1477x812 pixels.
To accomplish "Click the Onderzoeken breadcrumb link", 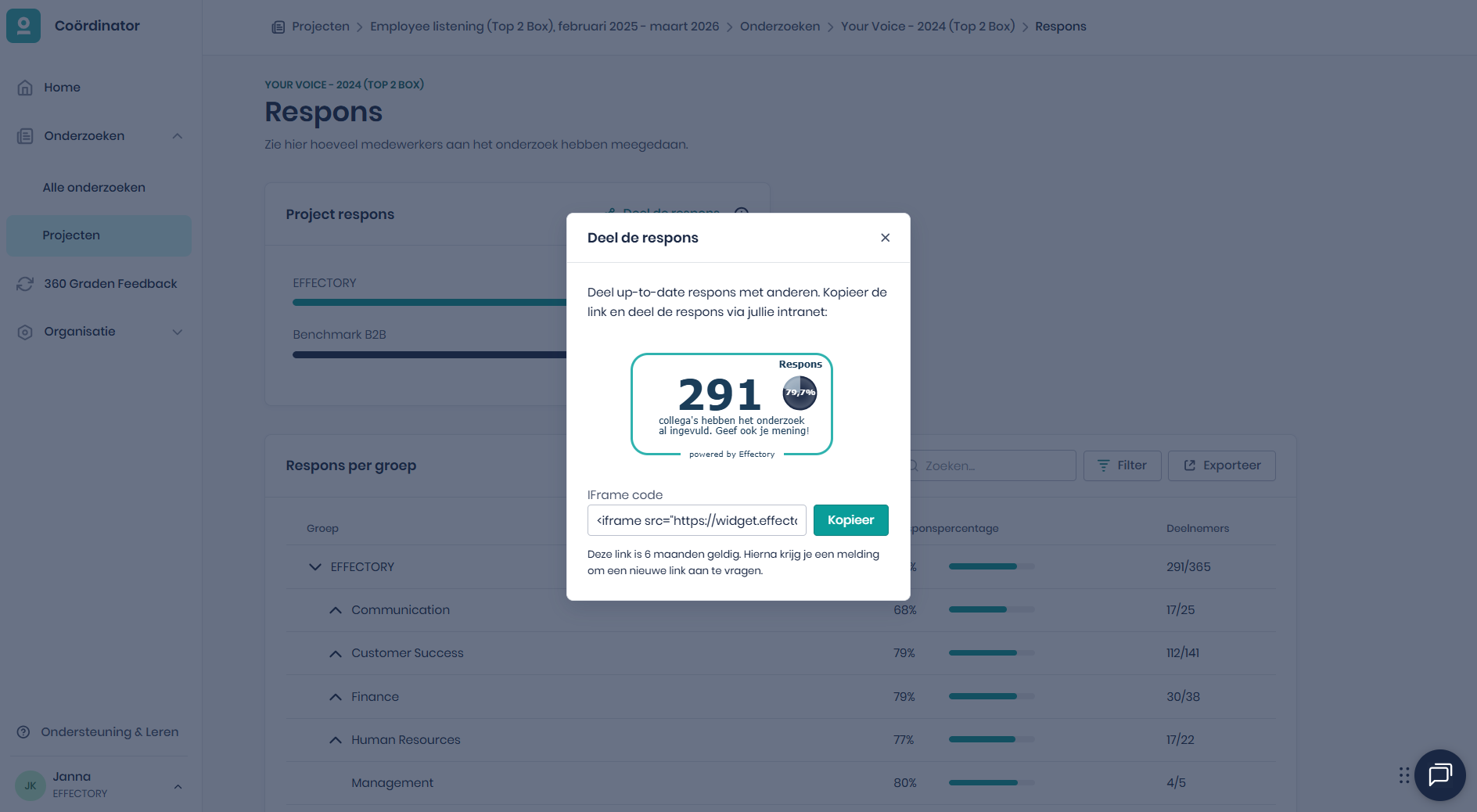I will [779, 27].
